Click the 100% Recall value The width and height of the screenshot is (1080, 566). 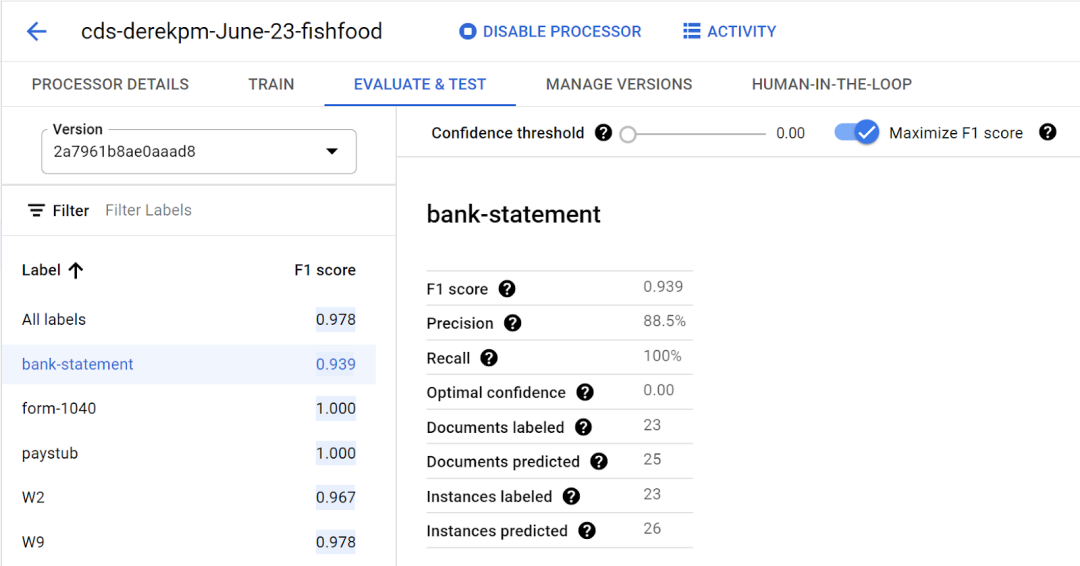click(x=663, y=356)
